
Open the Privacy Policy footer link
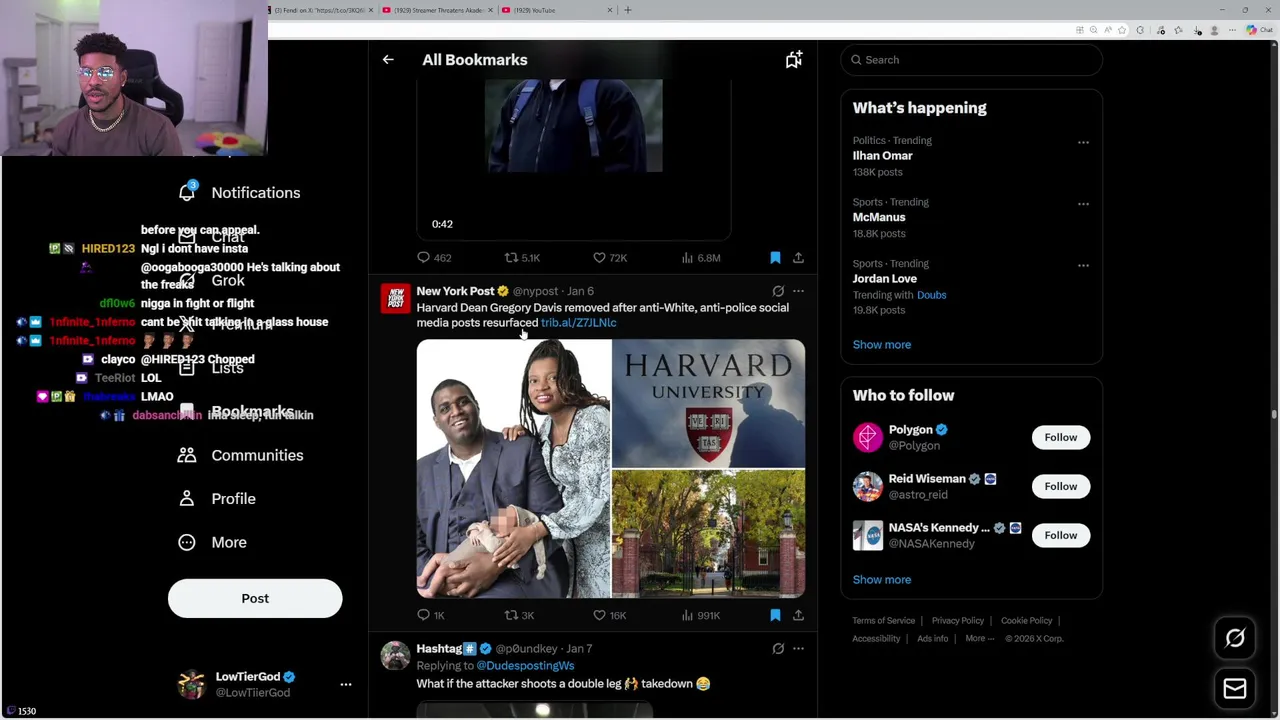click(958, 621)
